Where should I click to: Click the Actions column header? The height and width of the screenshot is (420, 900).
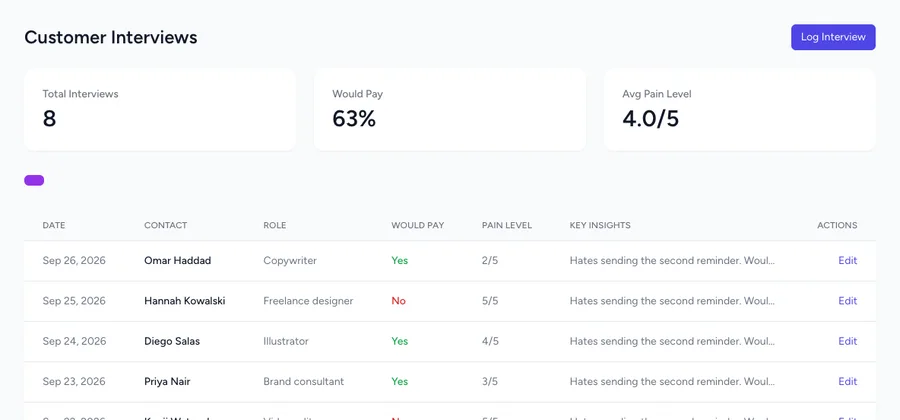click(837, 225)
